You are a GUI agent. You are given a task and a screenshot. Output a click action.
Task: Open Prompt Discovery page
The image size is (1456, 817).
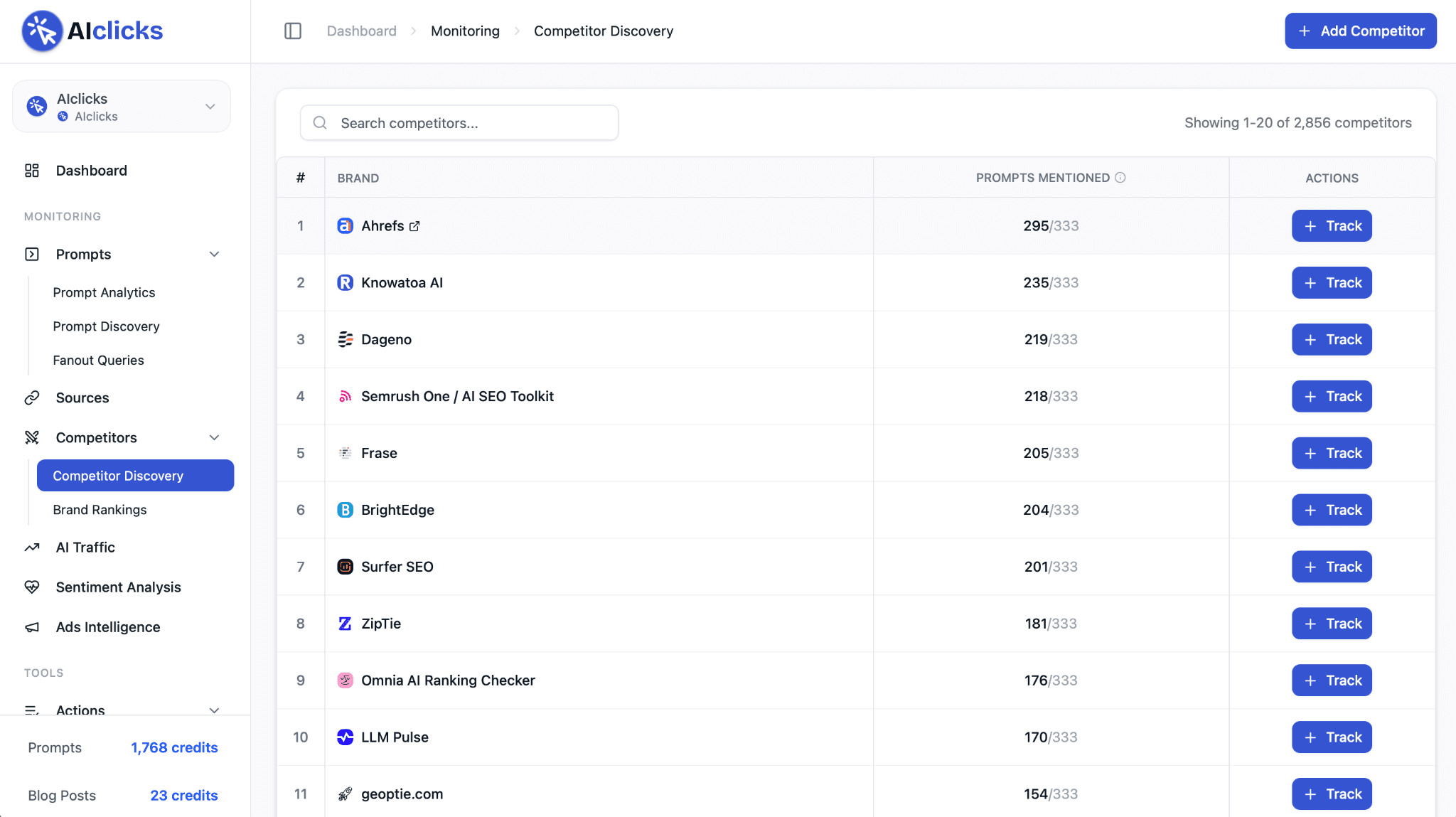(x=106, y=326)
